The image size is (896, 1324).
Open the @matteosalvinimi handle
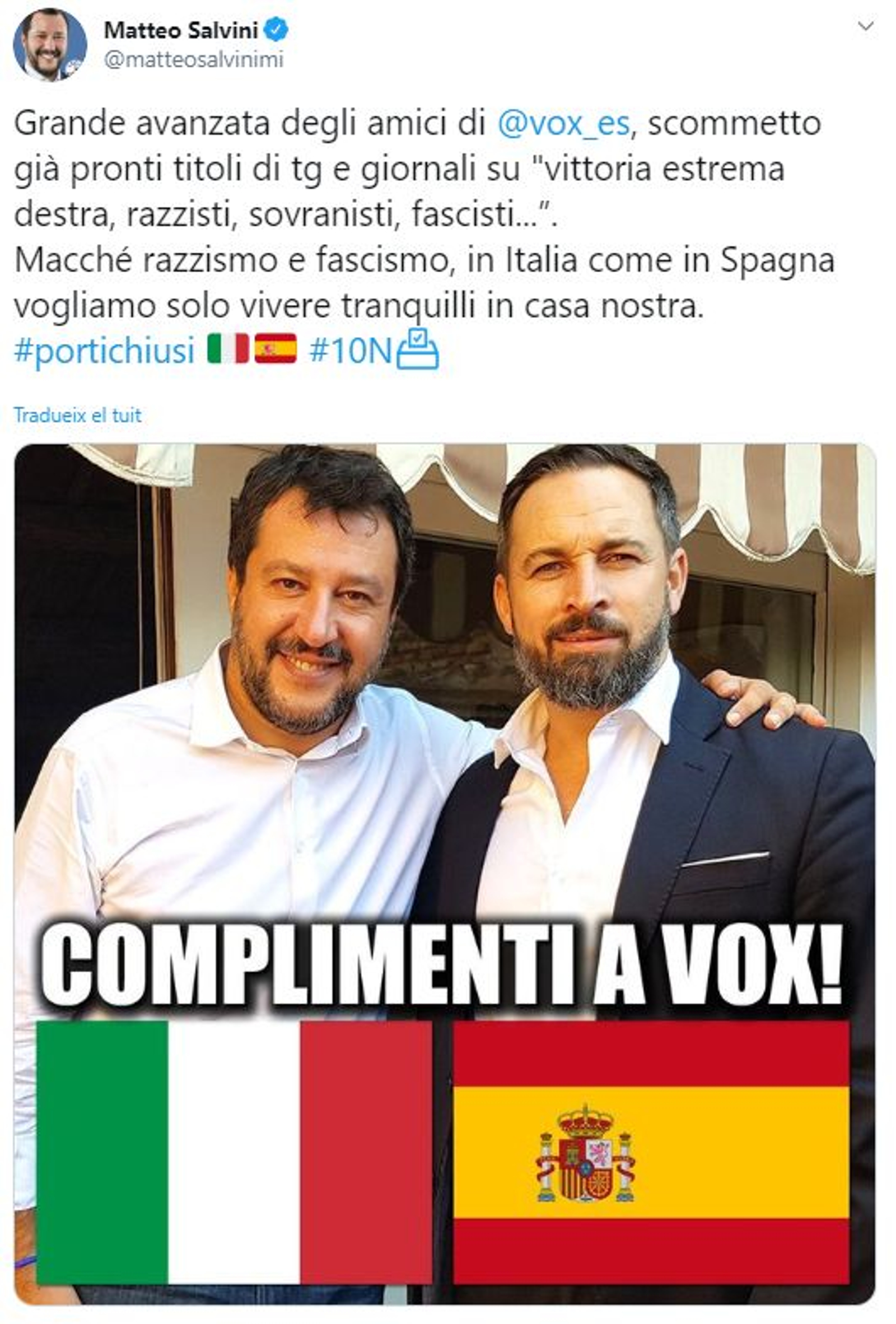click(194, 59)
